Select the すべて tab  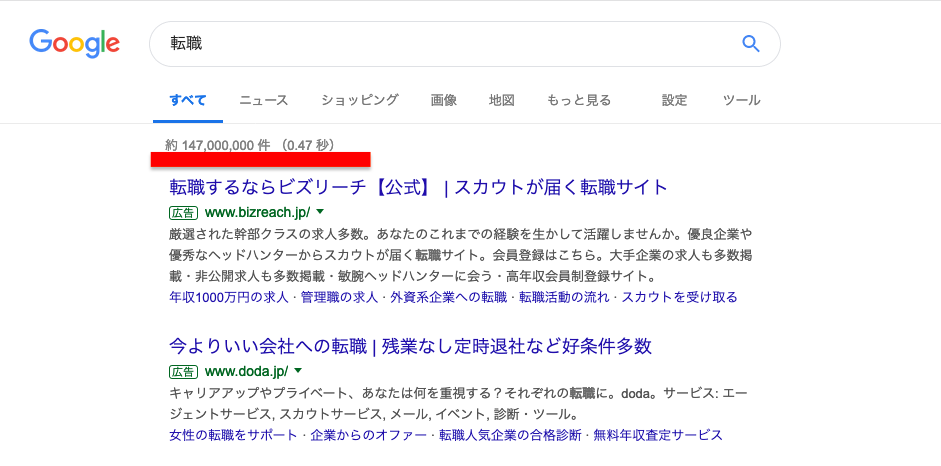188,100
